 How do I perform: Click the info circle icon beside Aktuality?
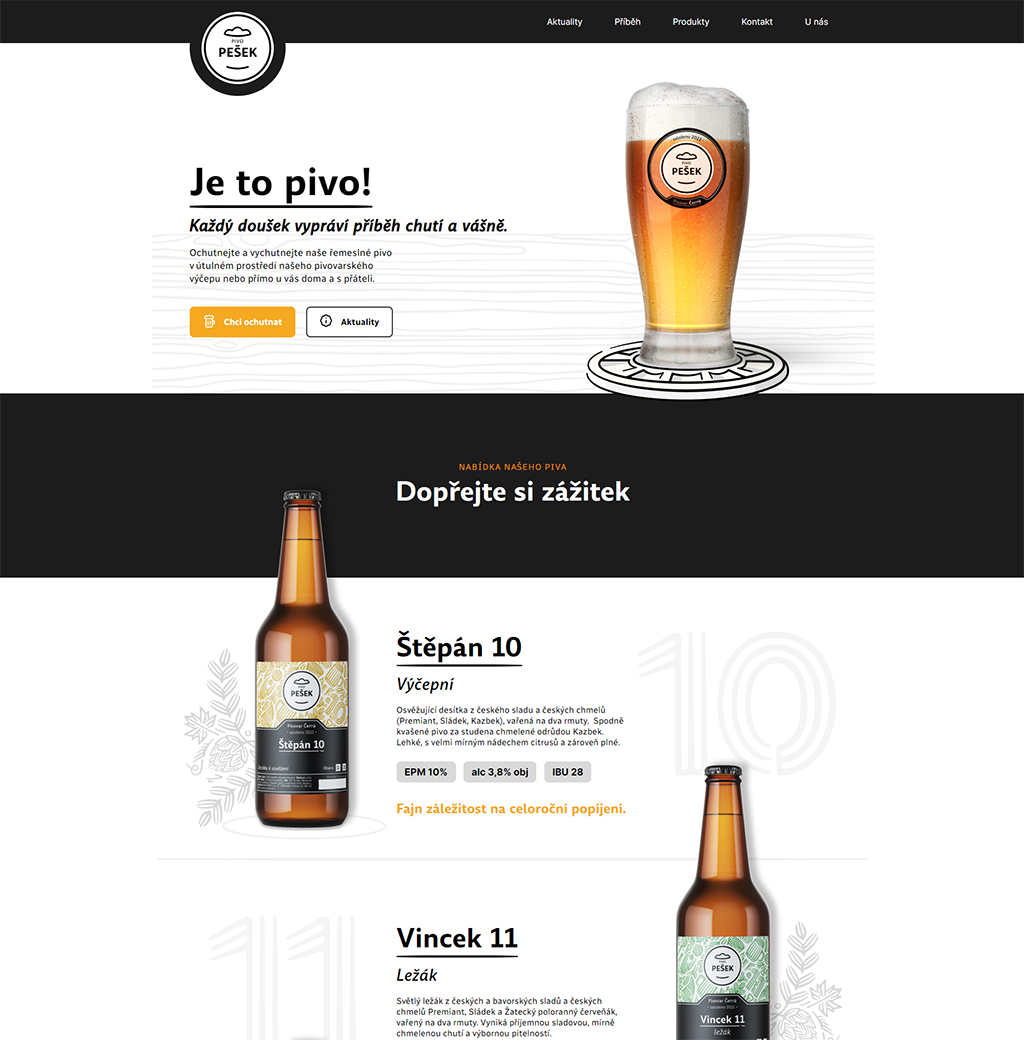[x=326, y=321]
